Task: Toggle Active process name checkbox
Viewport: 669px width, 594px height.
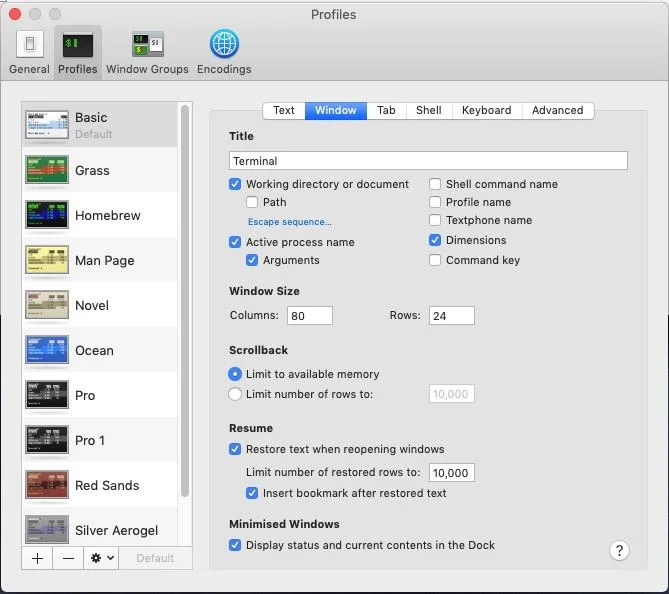Action: point(235,242)
